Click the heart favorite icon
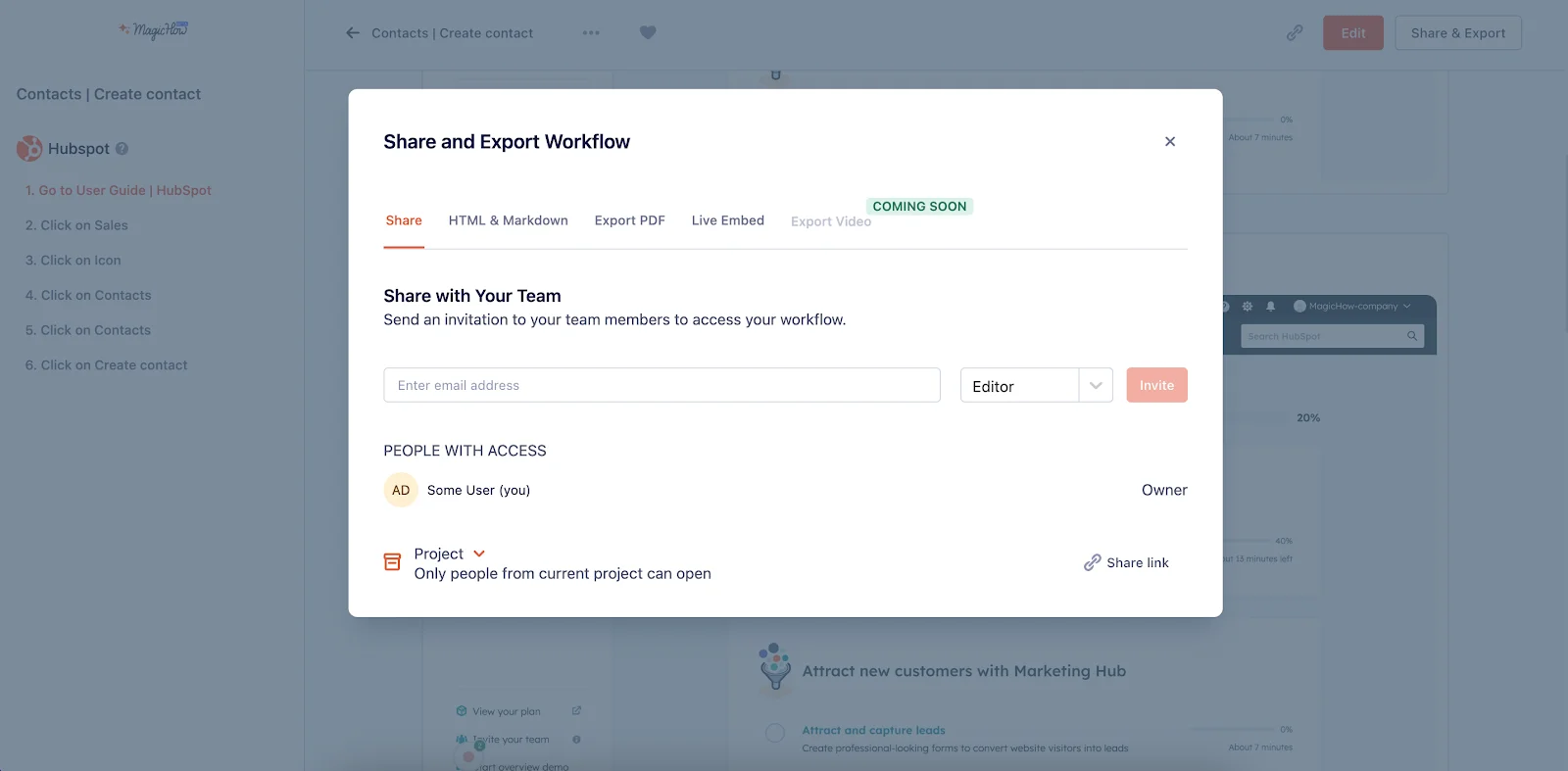Viewport: 1568px width, 771px height. [648, 32]
